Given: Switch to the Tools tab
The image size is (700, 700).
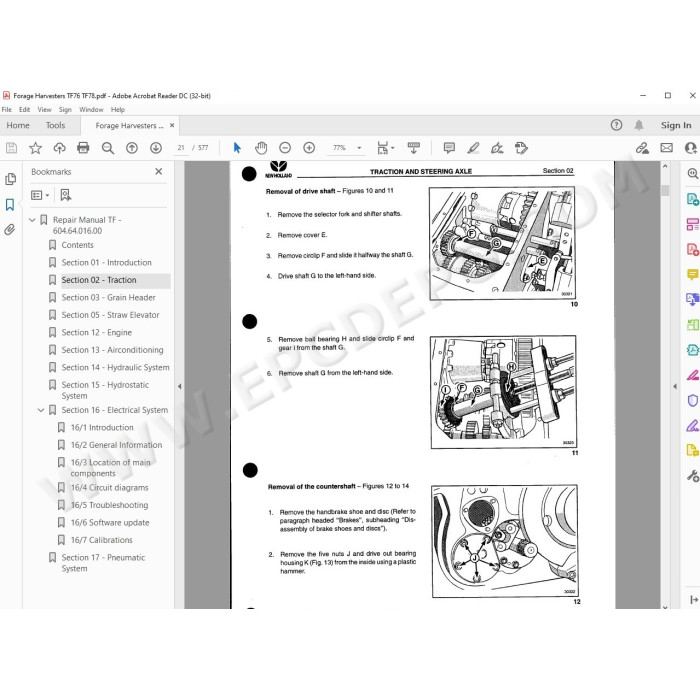Looking at the screenshot, I should (x=55, y=125).
